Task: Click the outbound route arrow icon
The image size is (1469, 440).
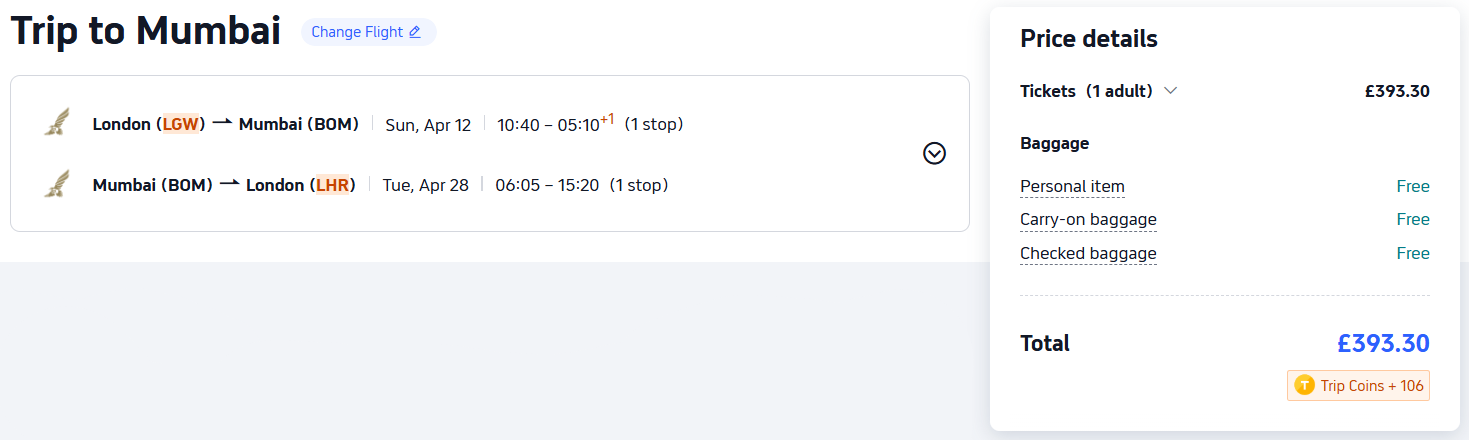Action: point(222,124)
